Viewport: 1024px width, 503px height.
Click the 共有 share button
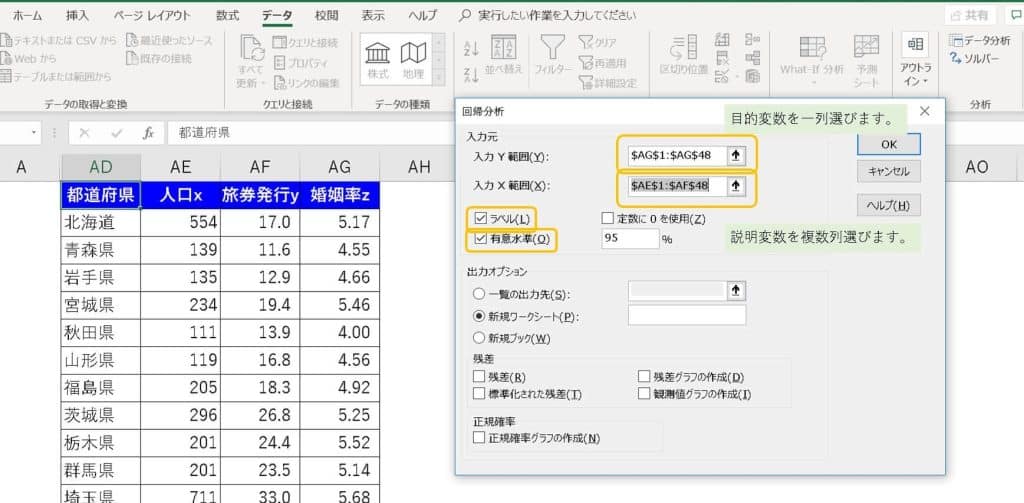pos(970,16)
